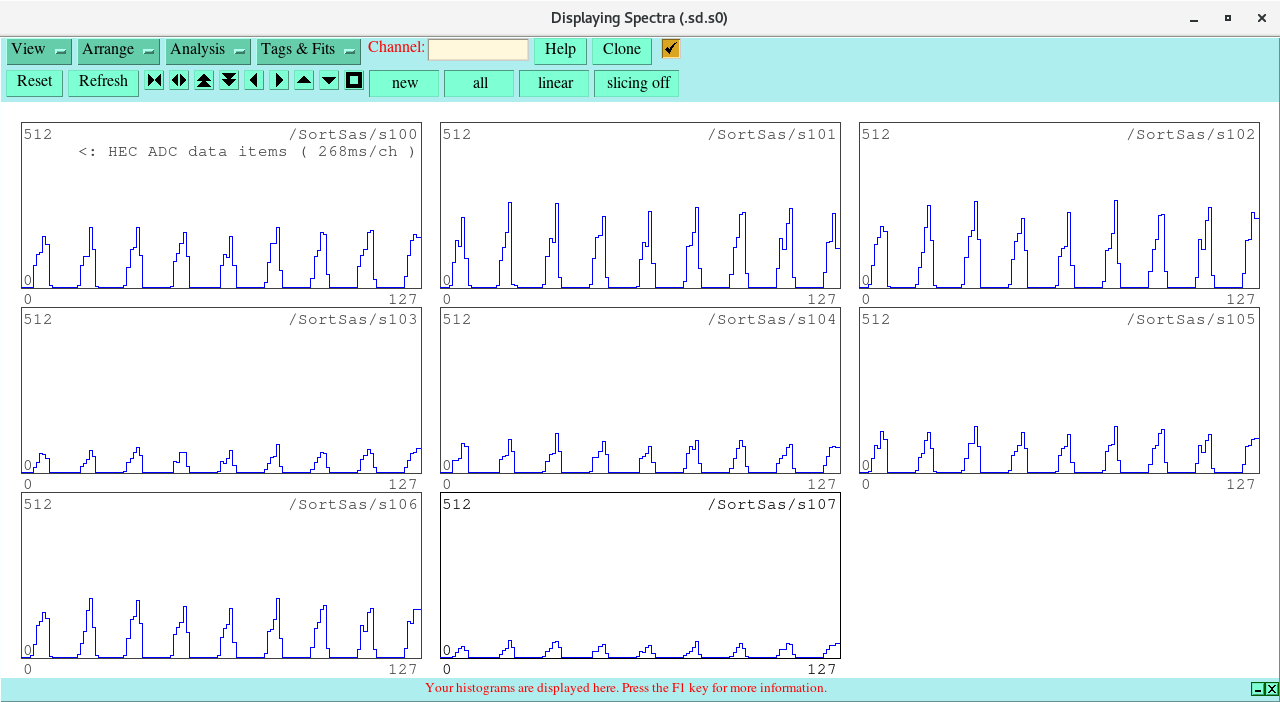The height and width of the screenshot is (702, 1280).
Task: Click the Refresh button
Action: pyautogui.click(x=103, y=82)
